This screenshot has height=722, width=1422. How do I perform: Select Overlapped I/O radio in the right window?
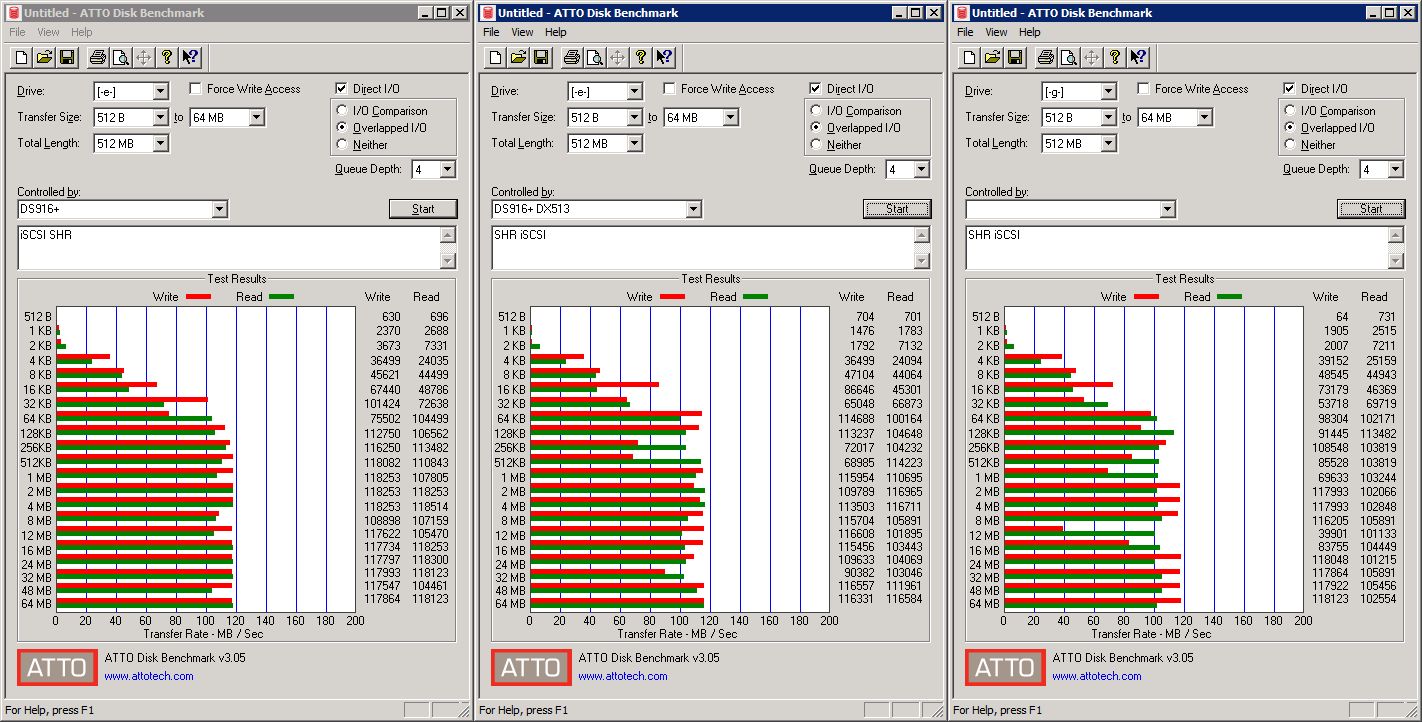(x=1291, y=128)
